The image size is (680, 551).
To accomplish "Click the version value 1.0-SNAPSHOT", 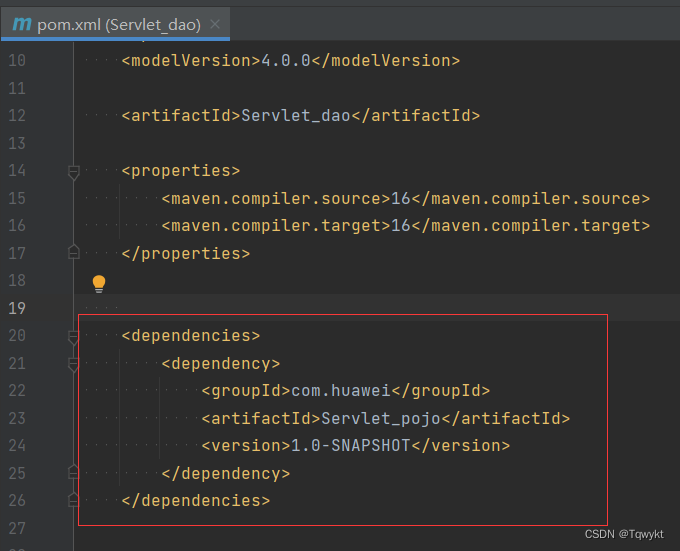I will click(x=350, y=446).
